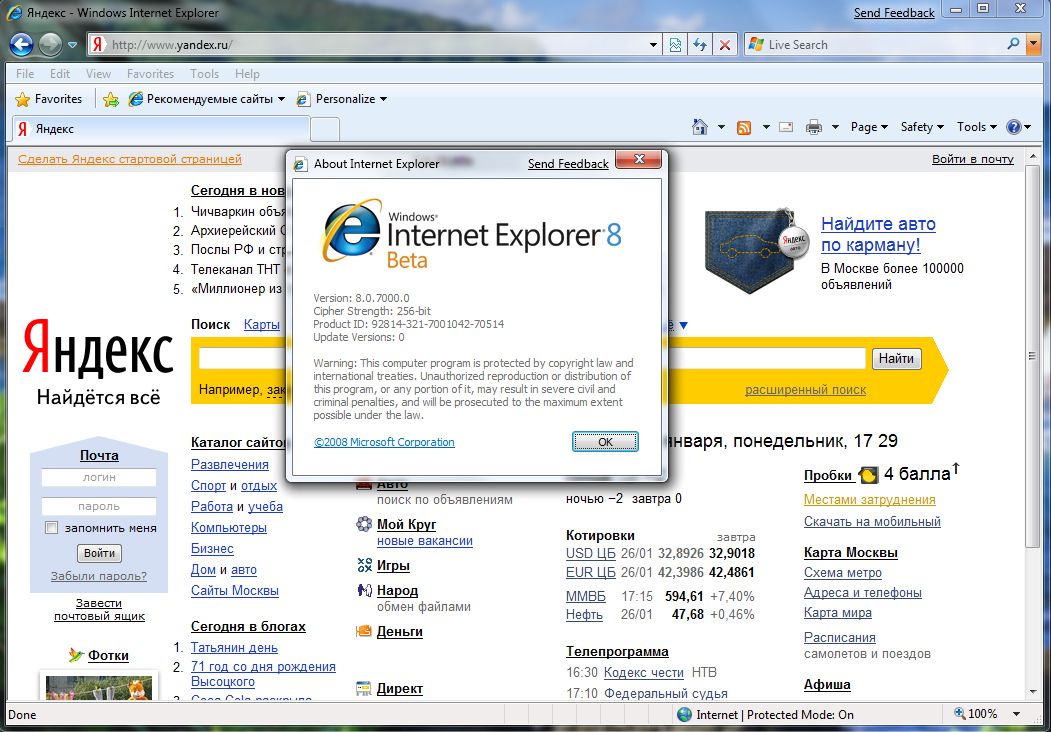Click the Read Mail envelope icon
This screenshot has width=1051, height=732.
786,127
